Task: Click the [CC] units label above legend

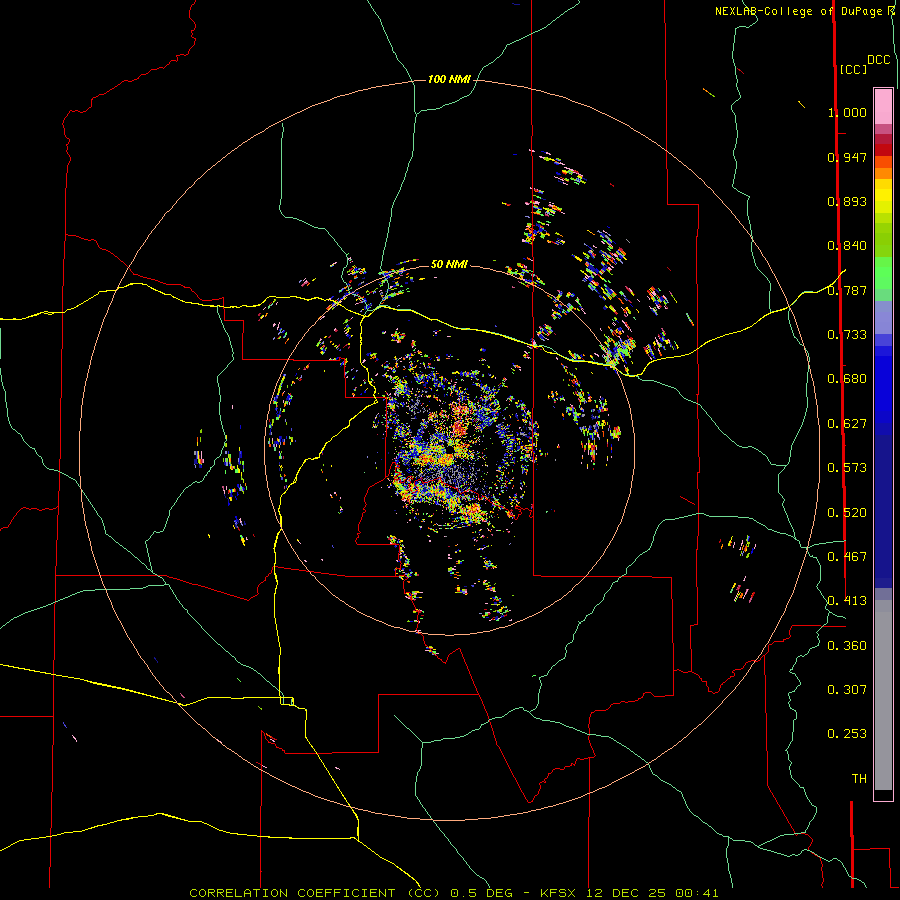Action: (x=853, y=69)
